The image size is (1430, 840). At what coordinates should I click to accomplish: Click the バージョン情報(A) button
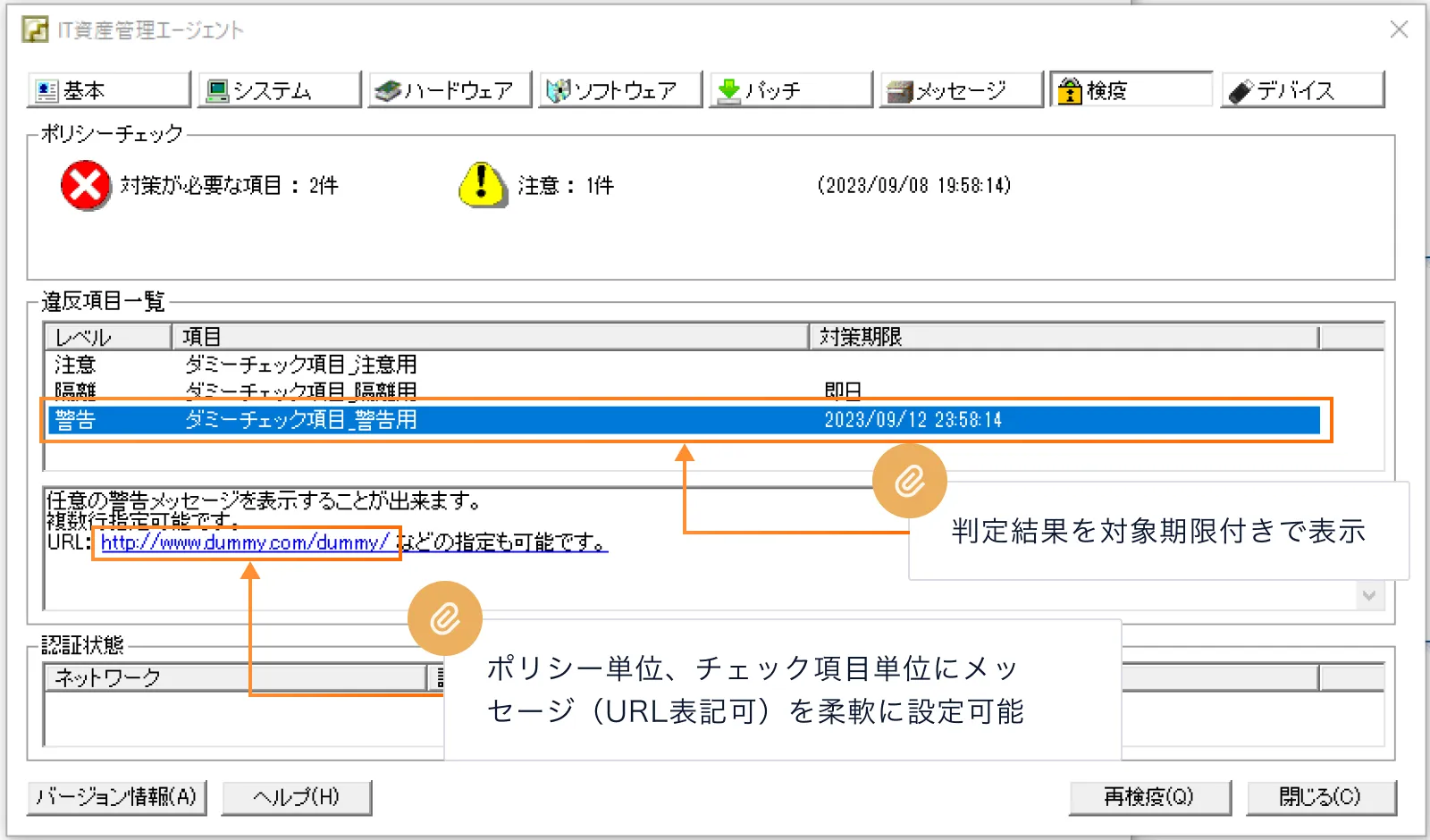click(117, 797)
